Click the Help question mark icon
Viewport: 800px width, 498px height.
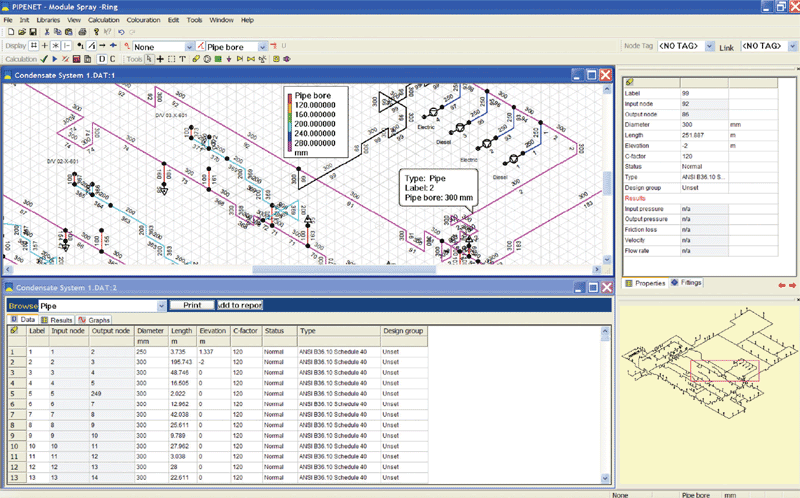(96, 32)
